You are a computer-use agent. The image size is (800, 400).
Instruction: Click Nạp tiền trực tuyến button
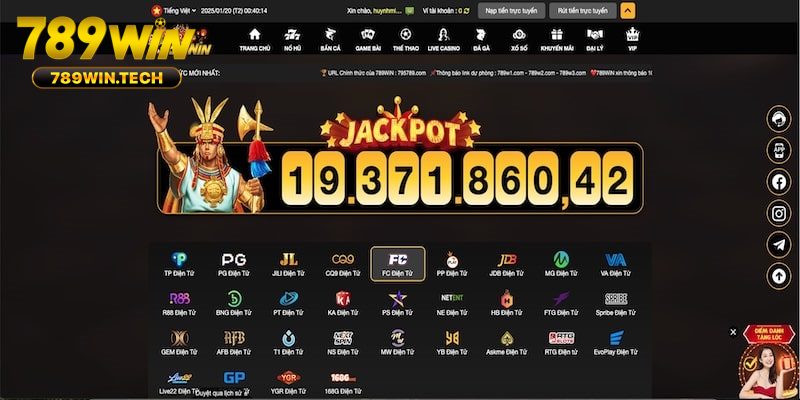(x=511, y=11)
